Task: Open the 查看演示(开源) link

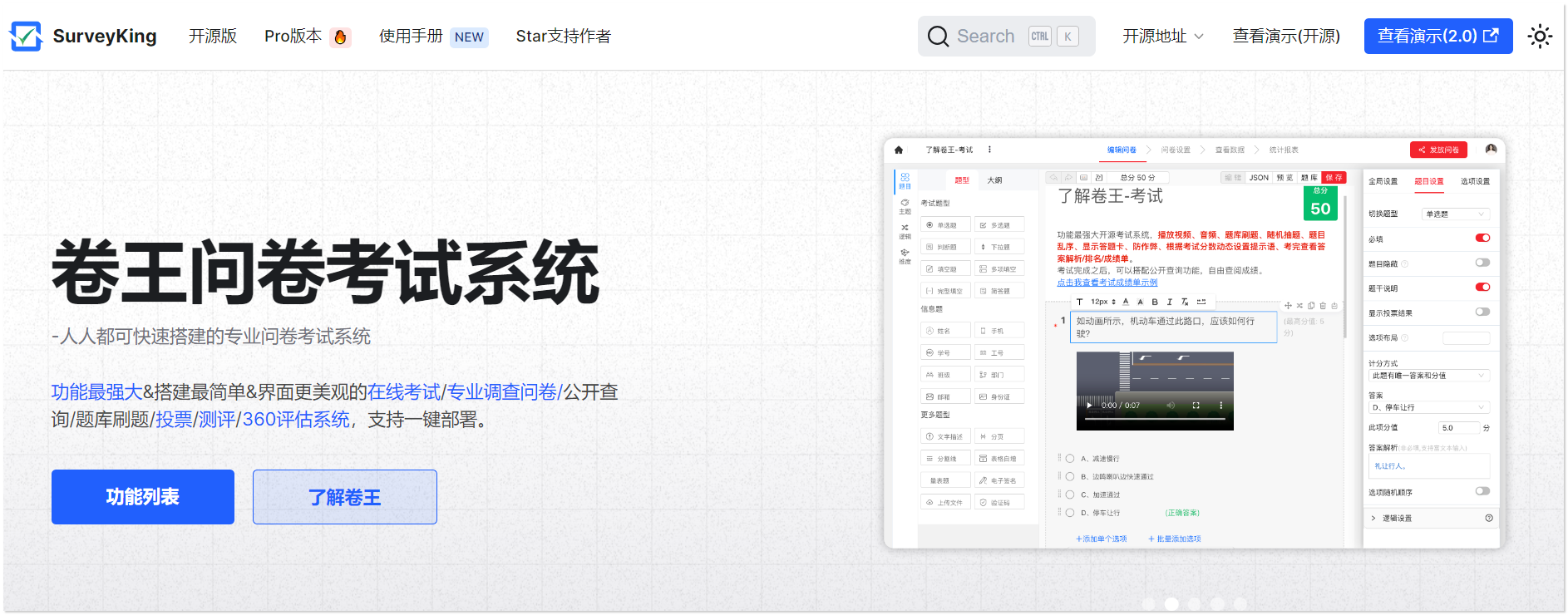Action: pos(1286,37)
